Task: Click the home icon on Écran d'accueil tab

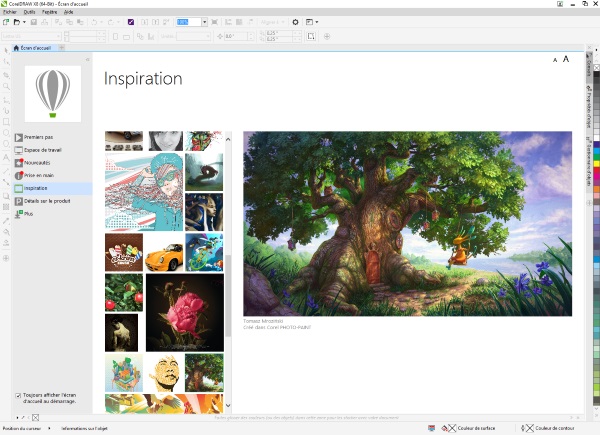Action: pyautogui.click(x=16, y=48)
